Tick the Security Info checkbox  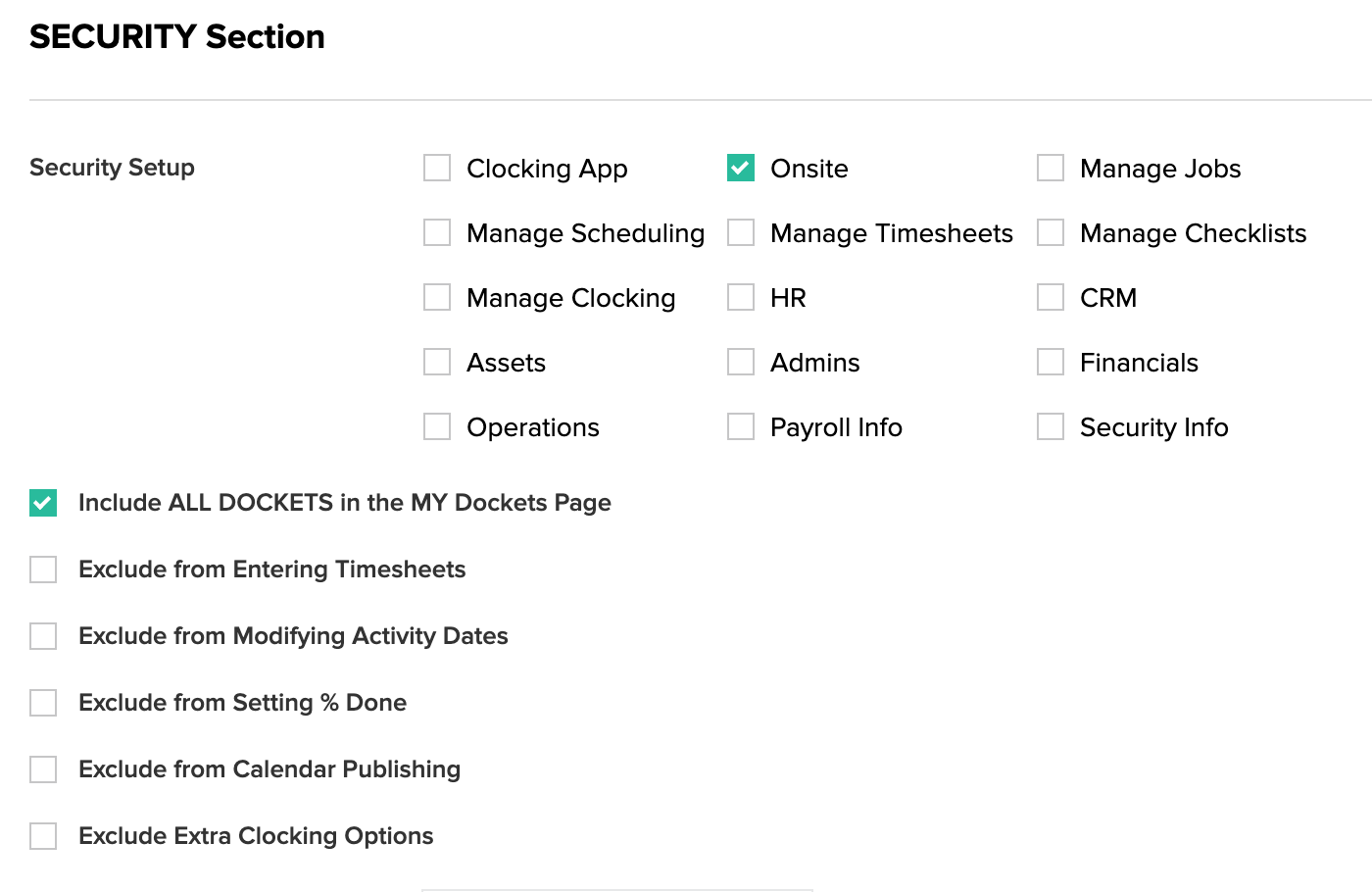tap(1051, 426)
